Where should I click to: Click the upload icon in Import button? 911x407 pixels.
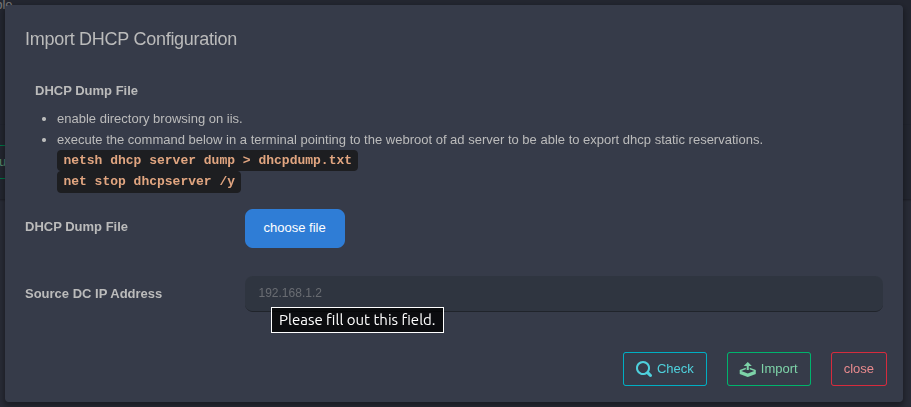click(x=748, y=369)
